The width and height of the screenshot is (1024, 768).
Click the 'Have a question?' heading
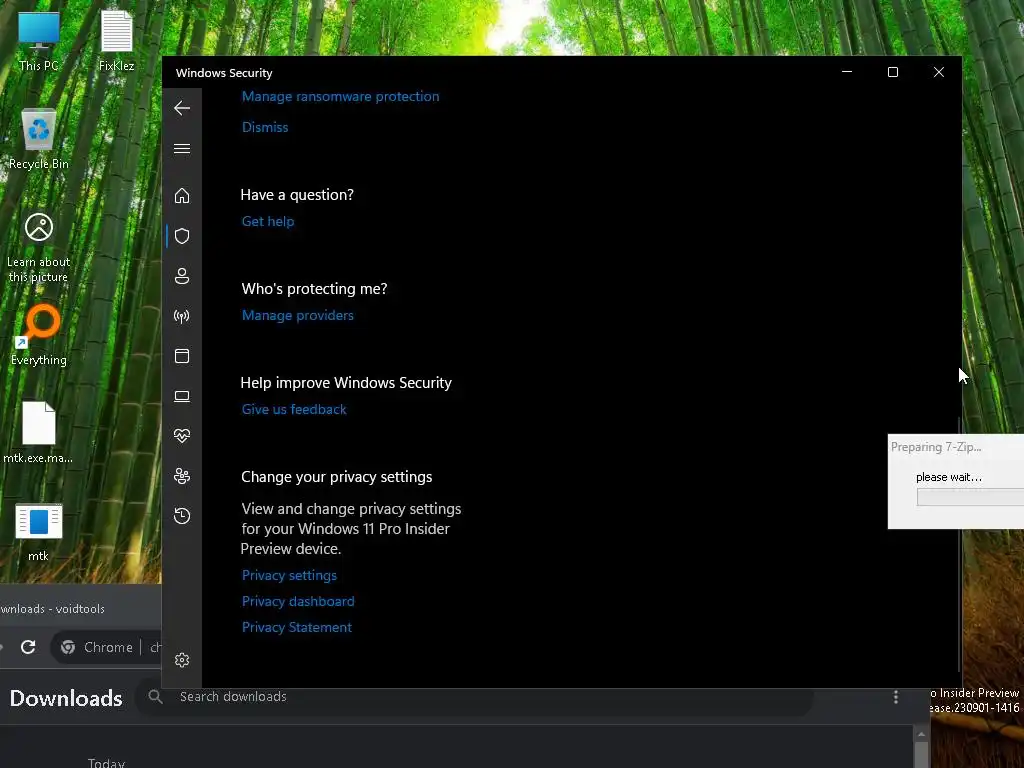point(297,195)
